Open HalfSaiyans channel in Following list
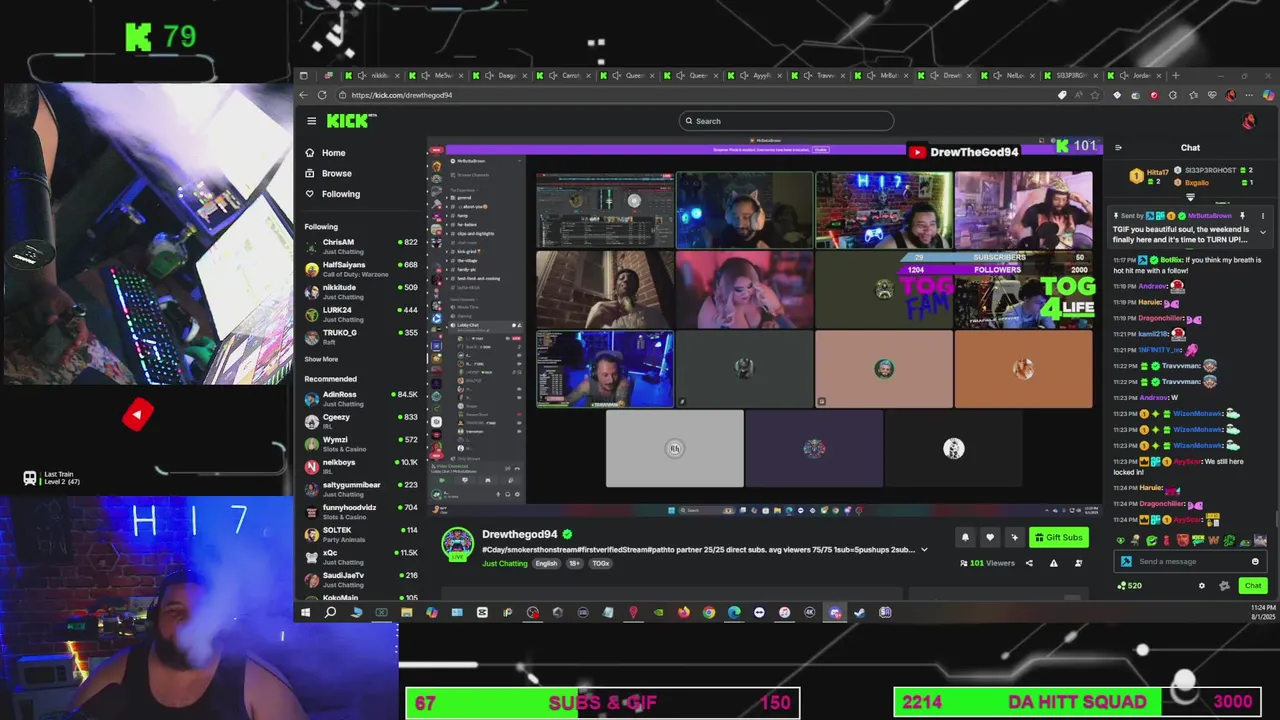This screenshot has height=720, width=1280. (x=361, y=269)
